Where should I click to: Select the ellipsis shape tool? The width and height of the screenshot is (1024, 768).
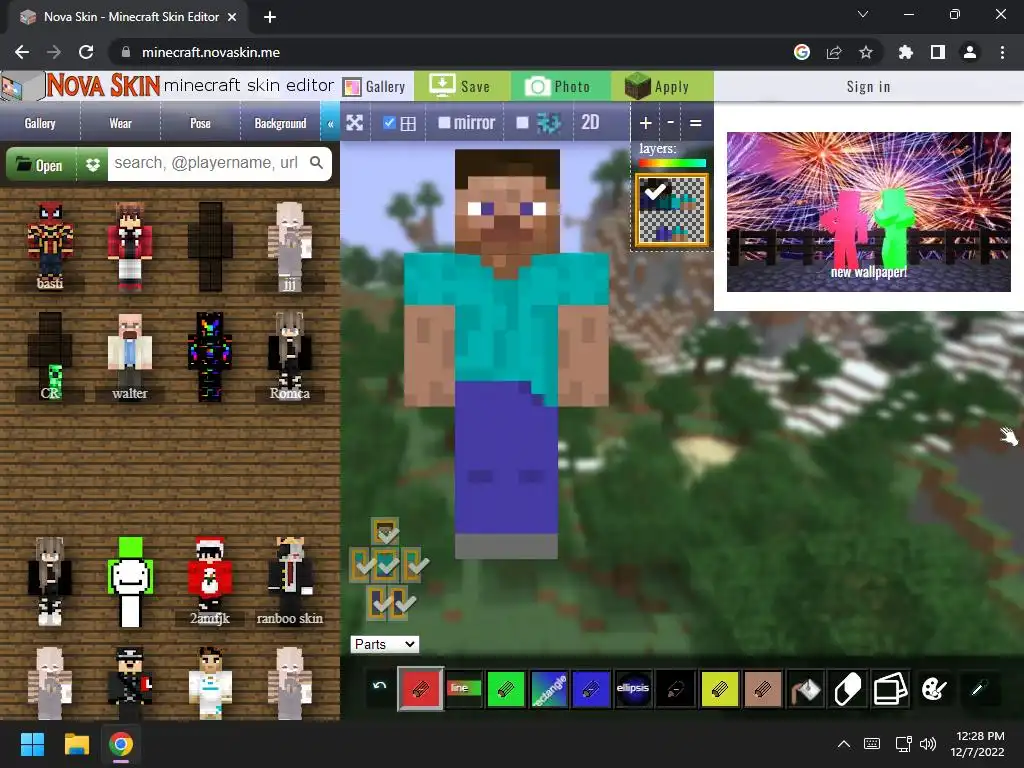click(633, 688)
